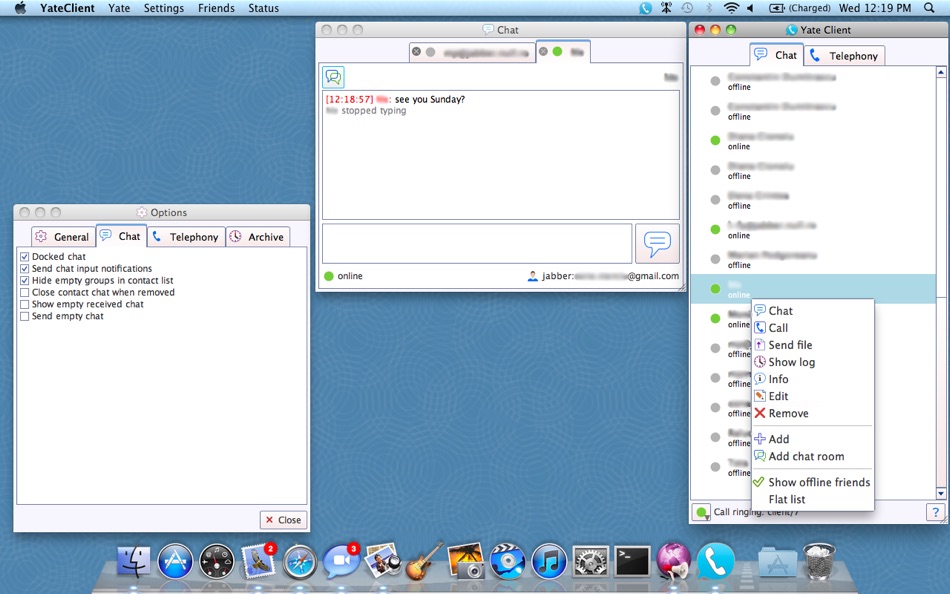This screenshot has height=594, width=950.
Task: Choose Chat from the context menu
Action: [812, 311]
